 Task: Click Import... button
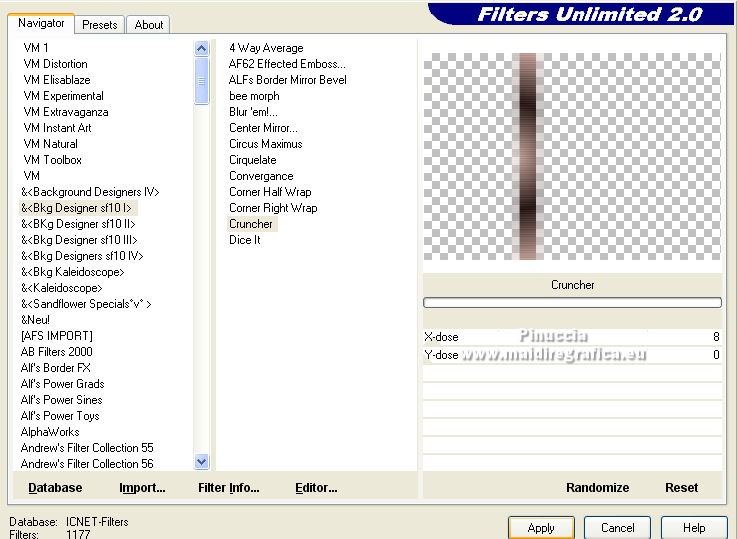point(142,487)
